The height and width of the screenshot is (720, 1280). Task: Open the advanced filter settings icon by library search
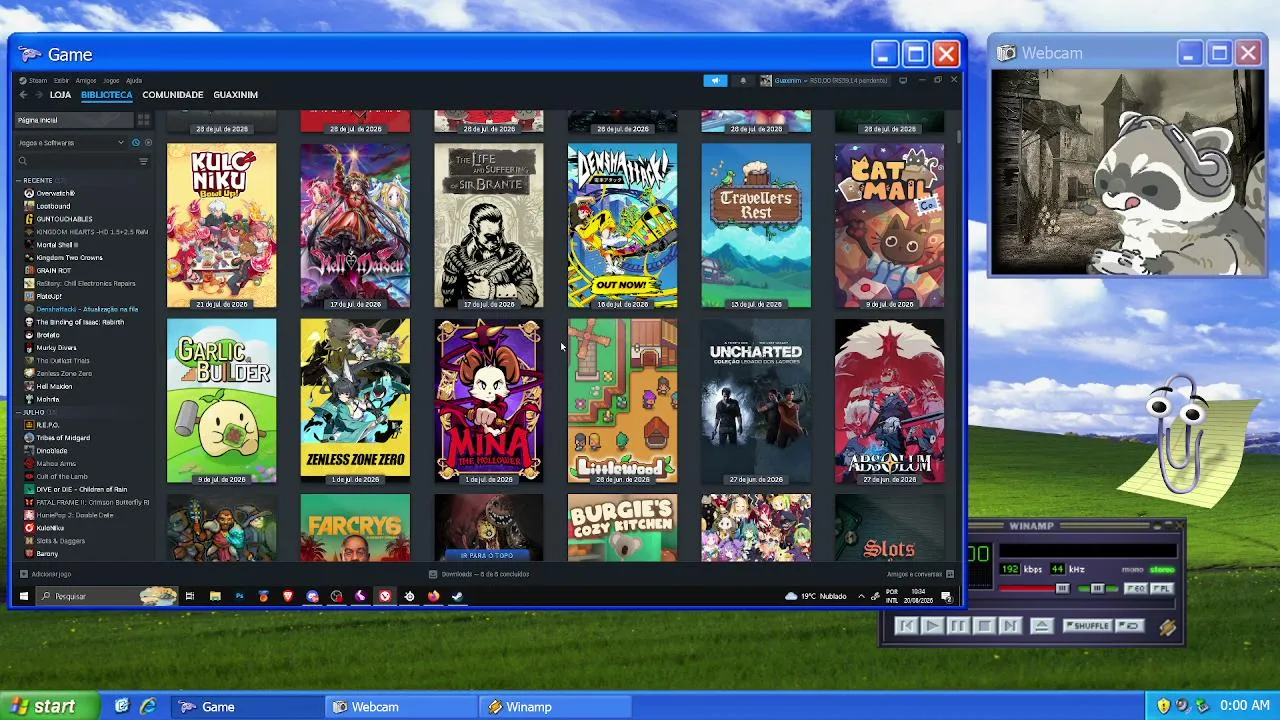143,161
